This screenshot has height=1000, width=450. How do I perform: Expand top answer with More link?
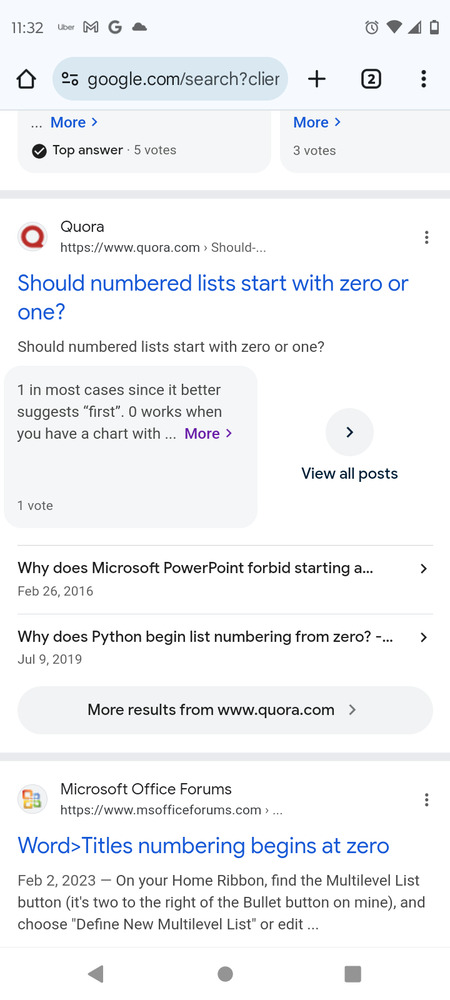tap(74, 122)
